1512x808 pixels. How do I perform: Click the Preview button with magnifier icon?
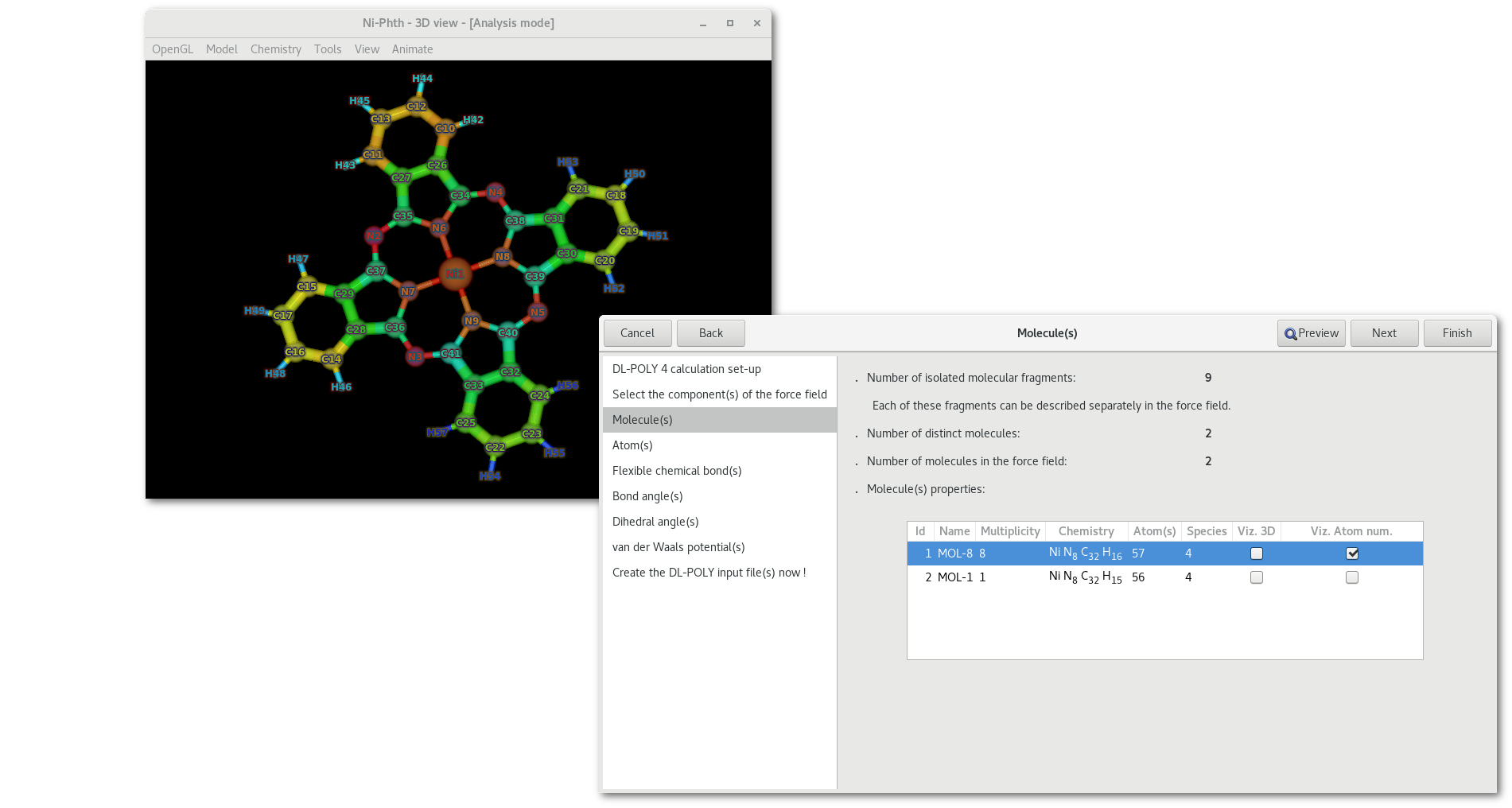coord(1311,333)
